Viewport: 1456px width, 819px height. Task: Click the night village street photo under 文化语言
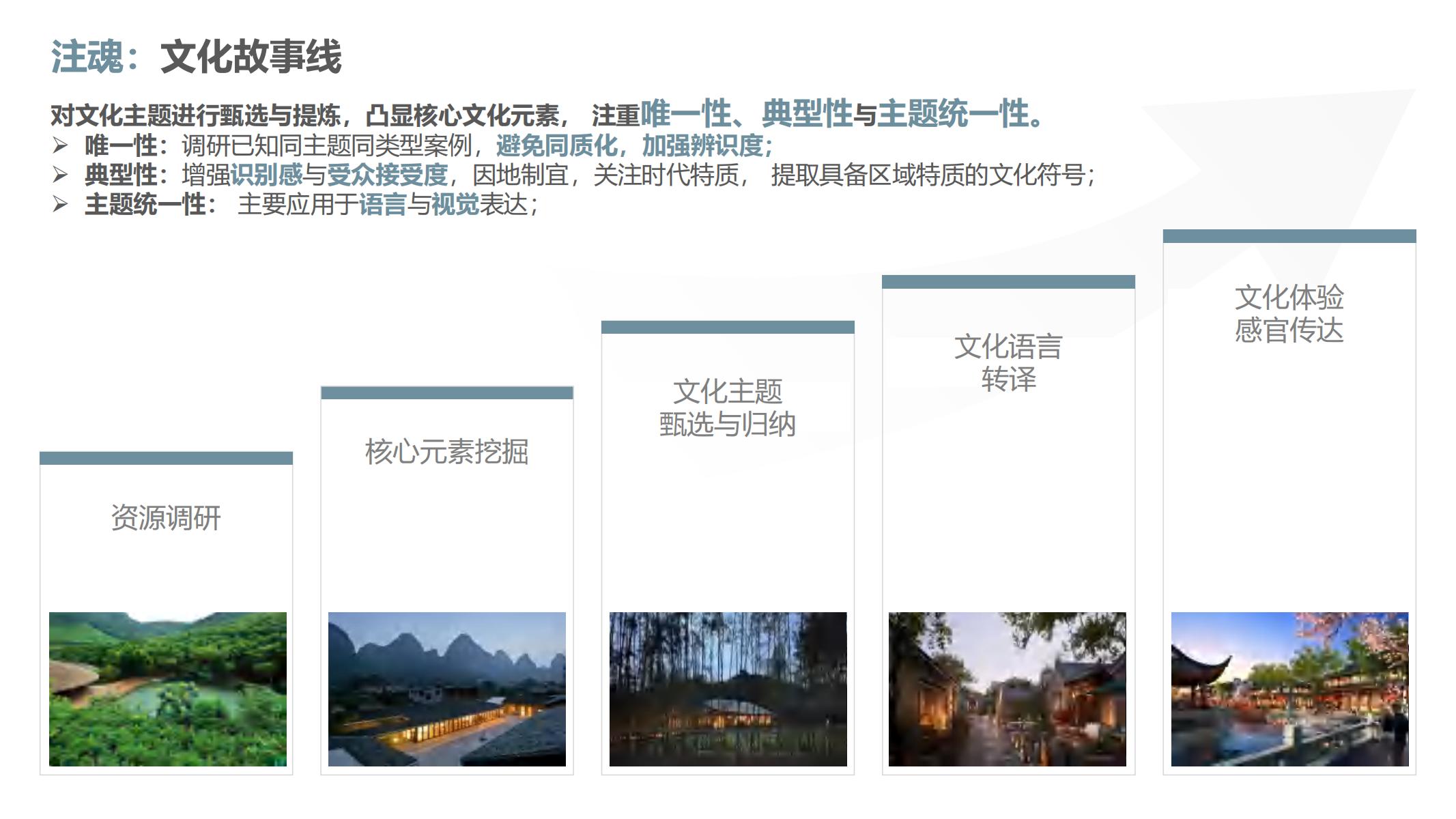(1008, 689)
